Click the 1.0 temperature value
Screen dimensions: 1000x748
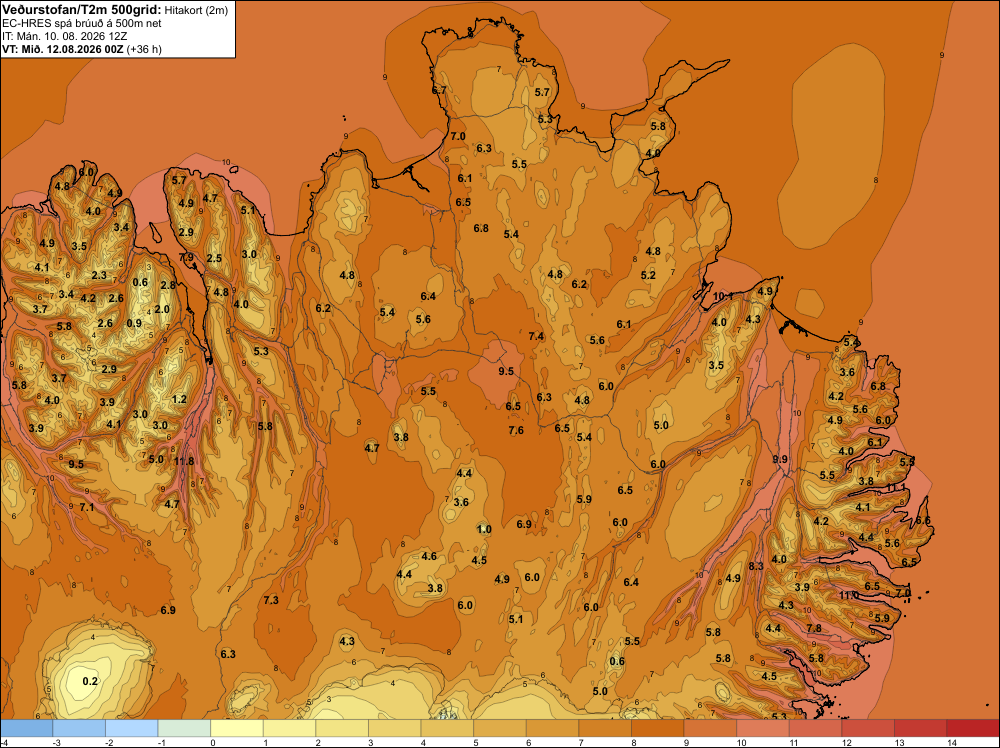click(x=484, y=529)
